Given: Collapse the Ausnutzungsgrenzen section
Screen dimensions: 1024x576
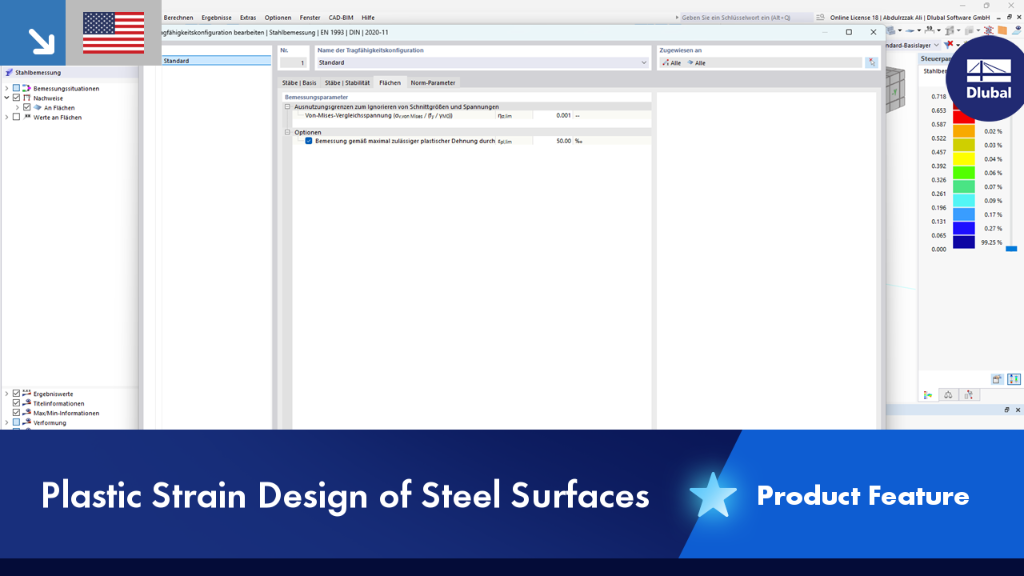Looking at the screenshot, I should point(287,106).
